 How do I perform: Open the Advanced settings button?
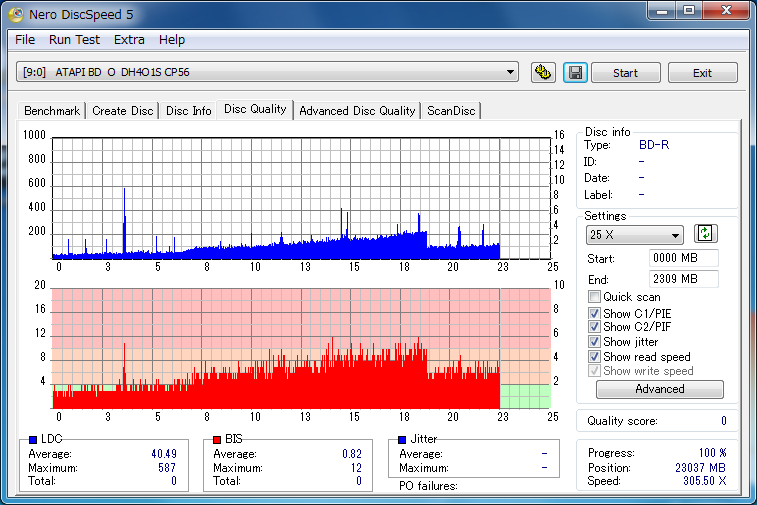coord(659,389)
